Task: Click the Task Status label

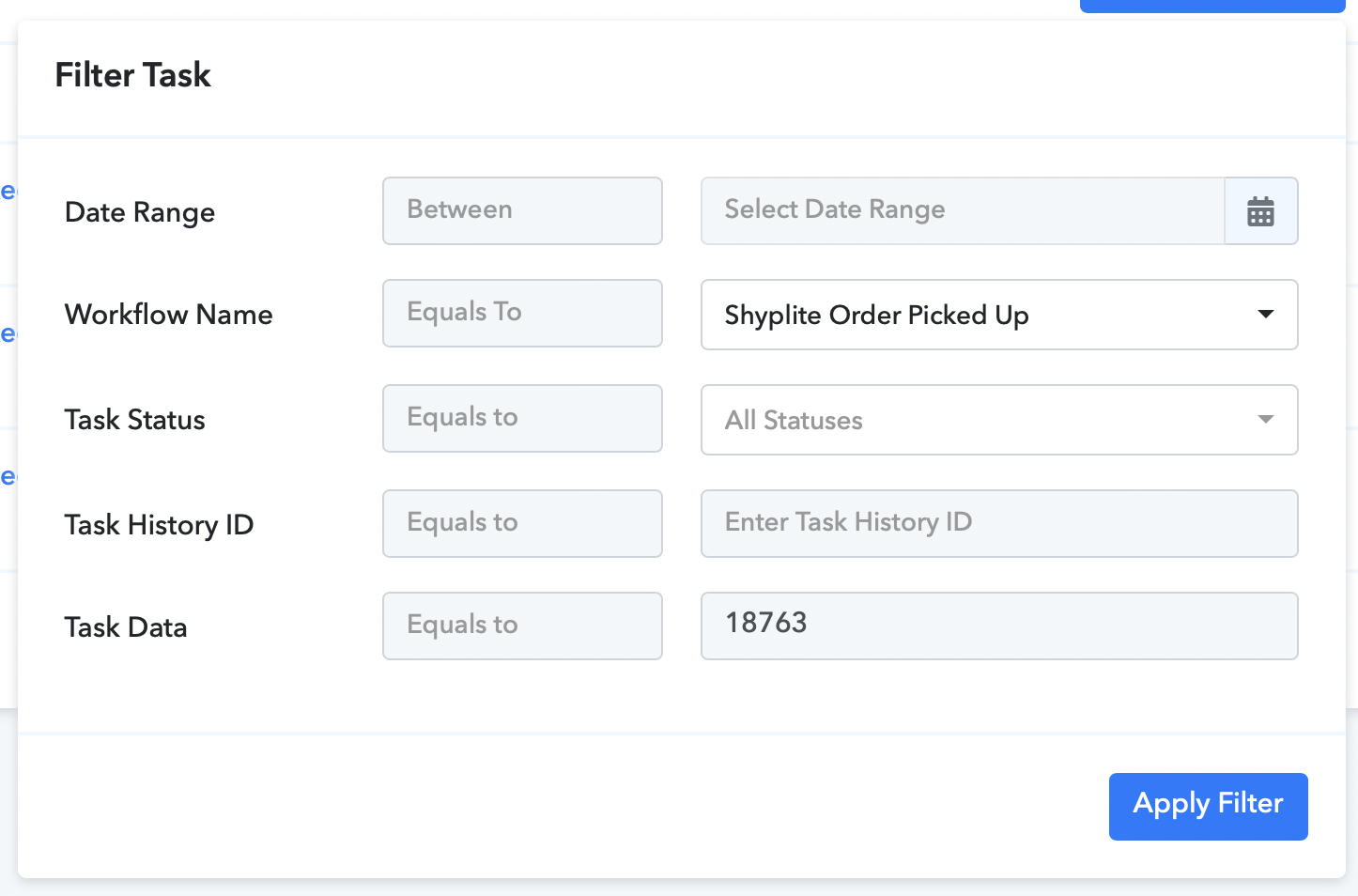Action: [x=135, y=420]
